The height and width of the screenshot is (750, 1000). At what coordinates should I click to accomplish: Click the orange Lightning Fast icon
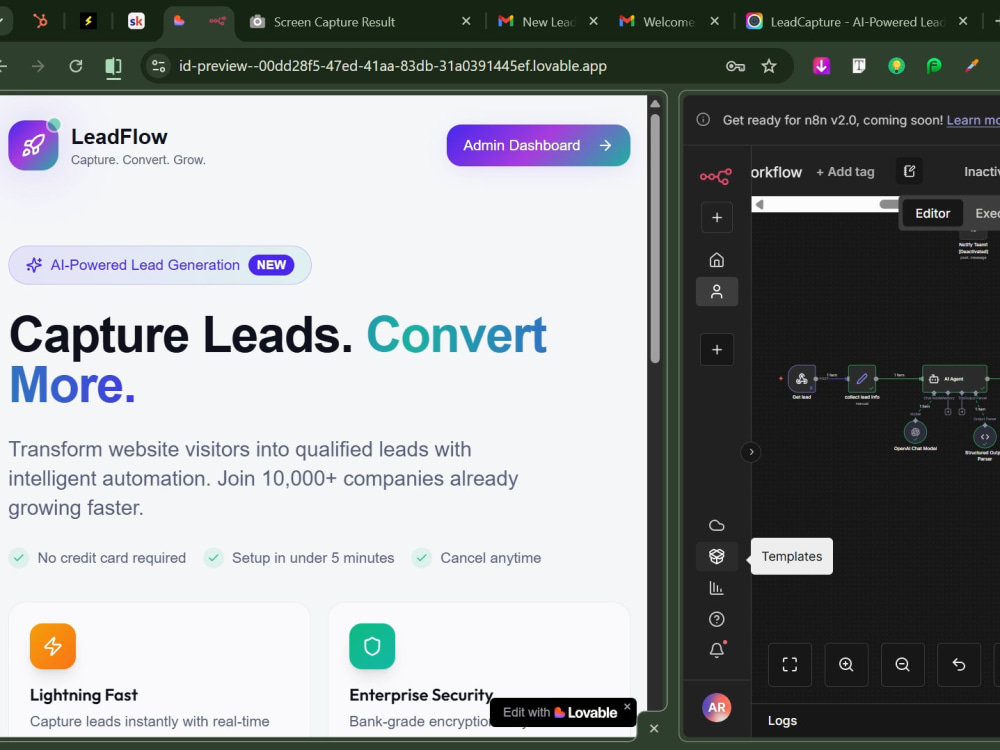click(53, 646)
